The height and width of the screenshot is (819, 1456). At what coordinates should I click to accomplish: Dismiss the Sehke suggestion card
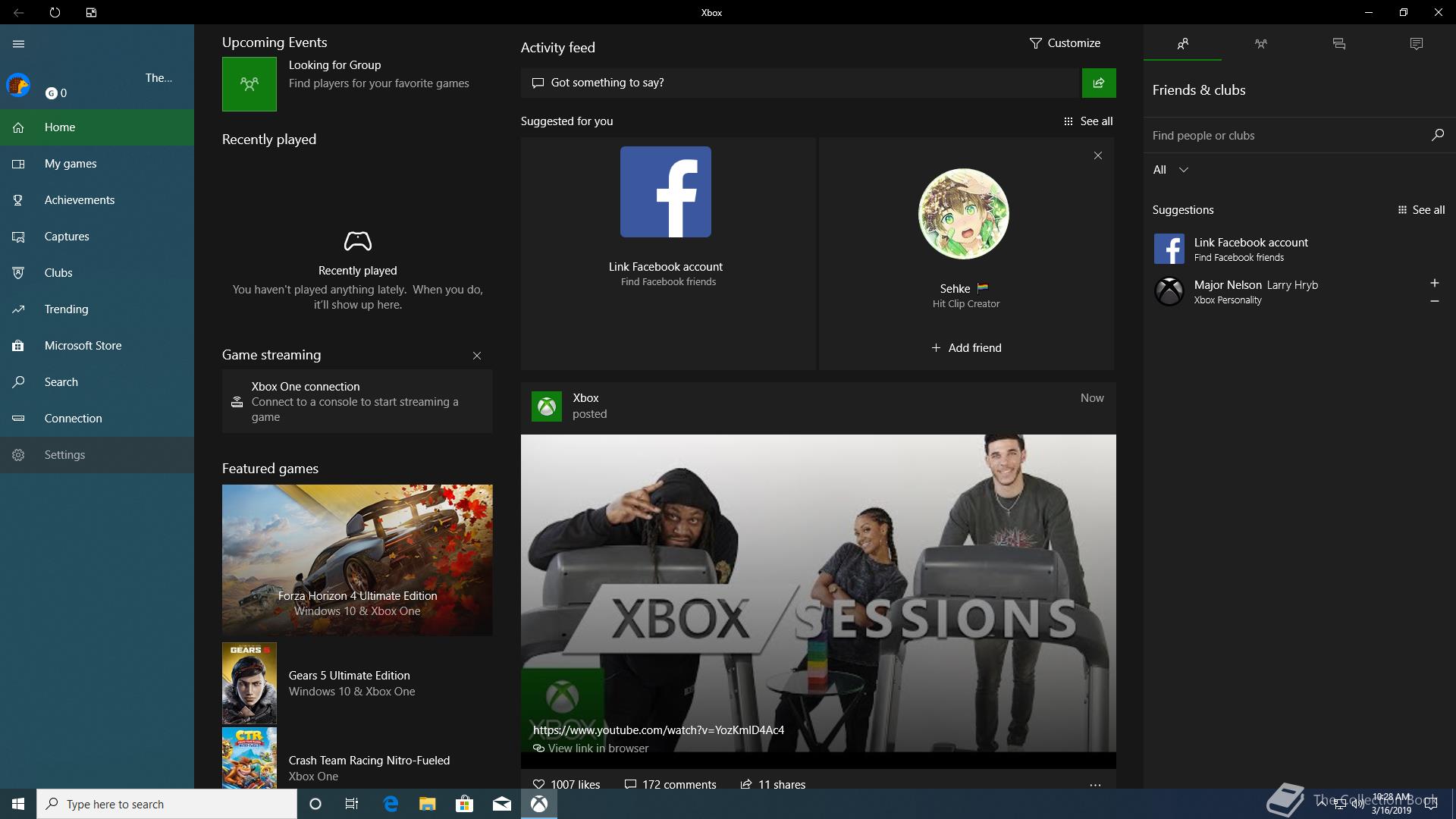[x=1098, y=155]
